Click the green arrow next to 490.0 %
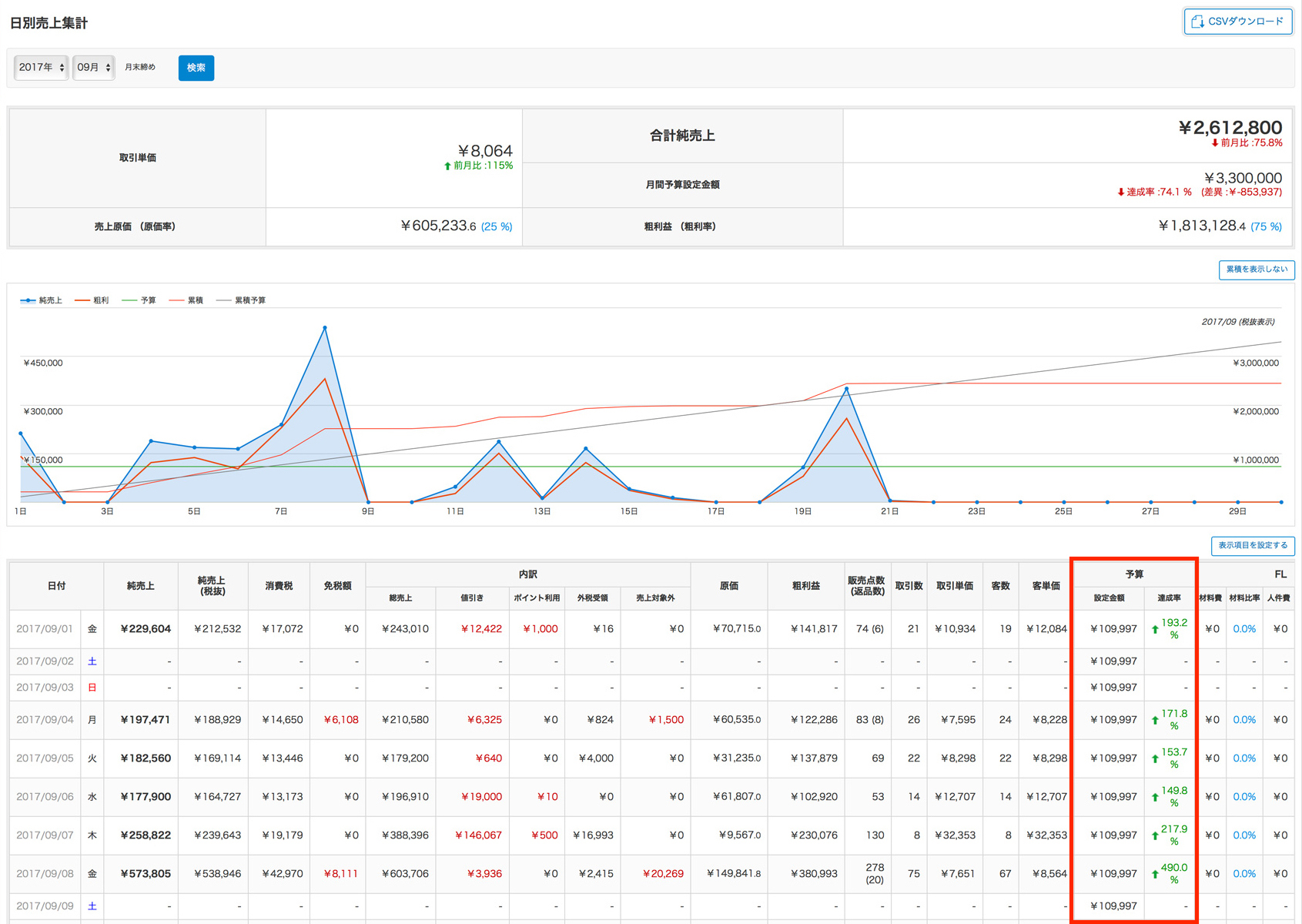Viewport: 1302px width, 924px height. [x=1155, y=874]
